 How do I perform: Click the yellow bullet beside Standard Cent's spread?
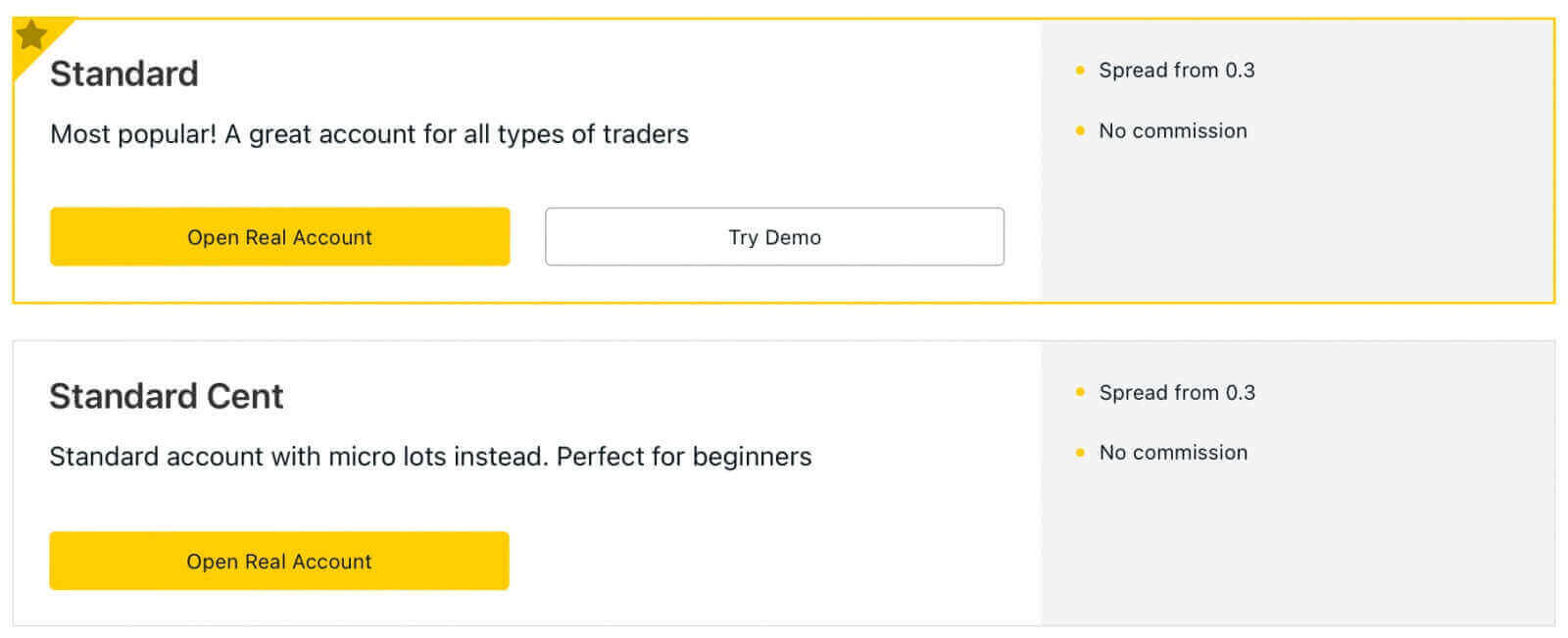point(1080,393)
